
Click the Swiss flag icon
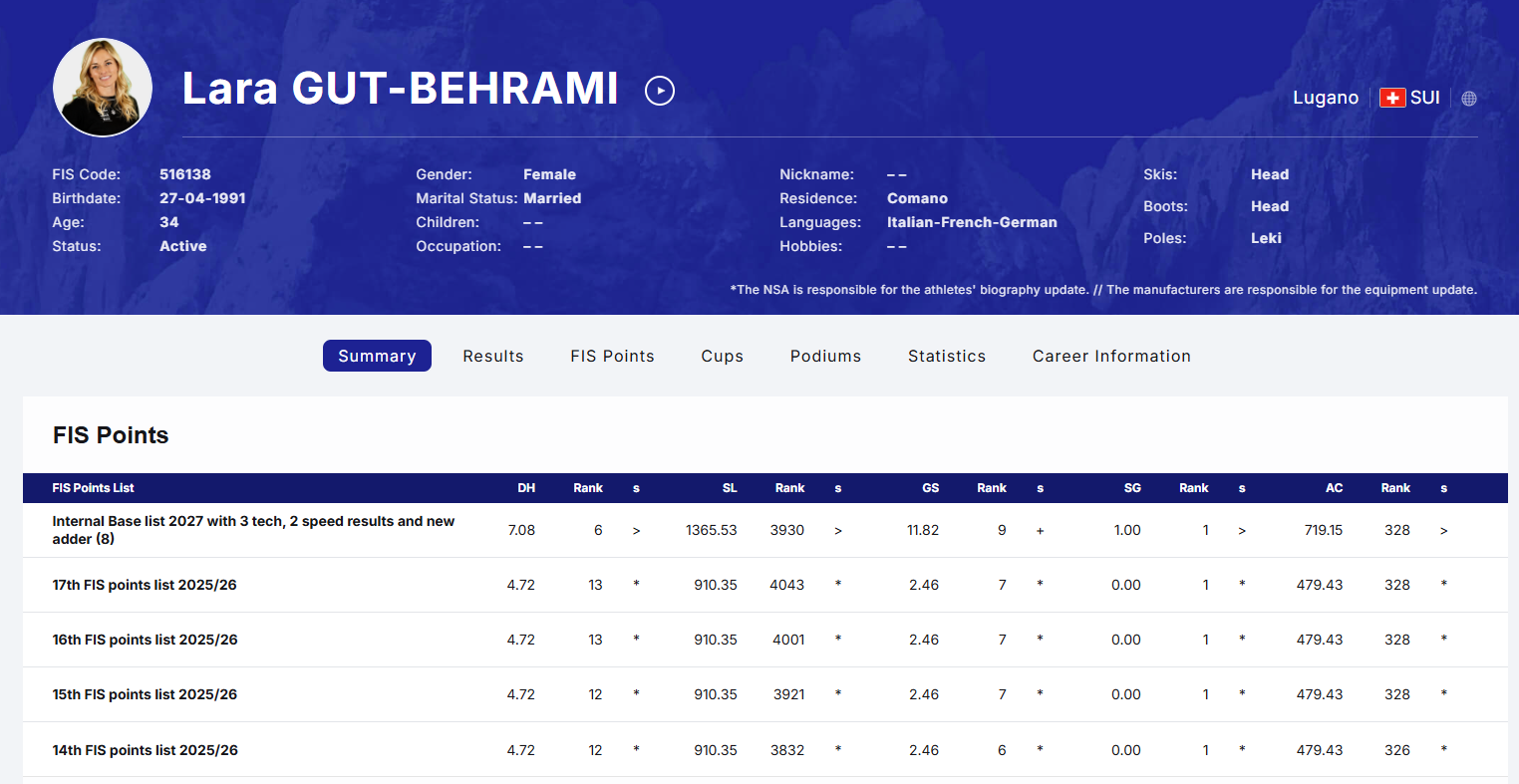(1392, 98)
